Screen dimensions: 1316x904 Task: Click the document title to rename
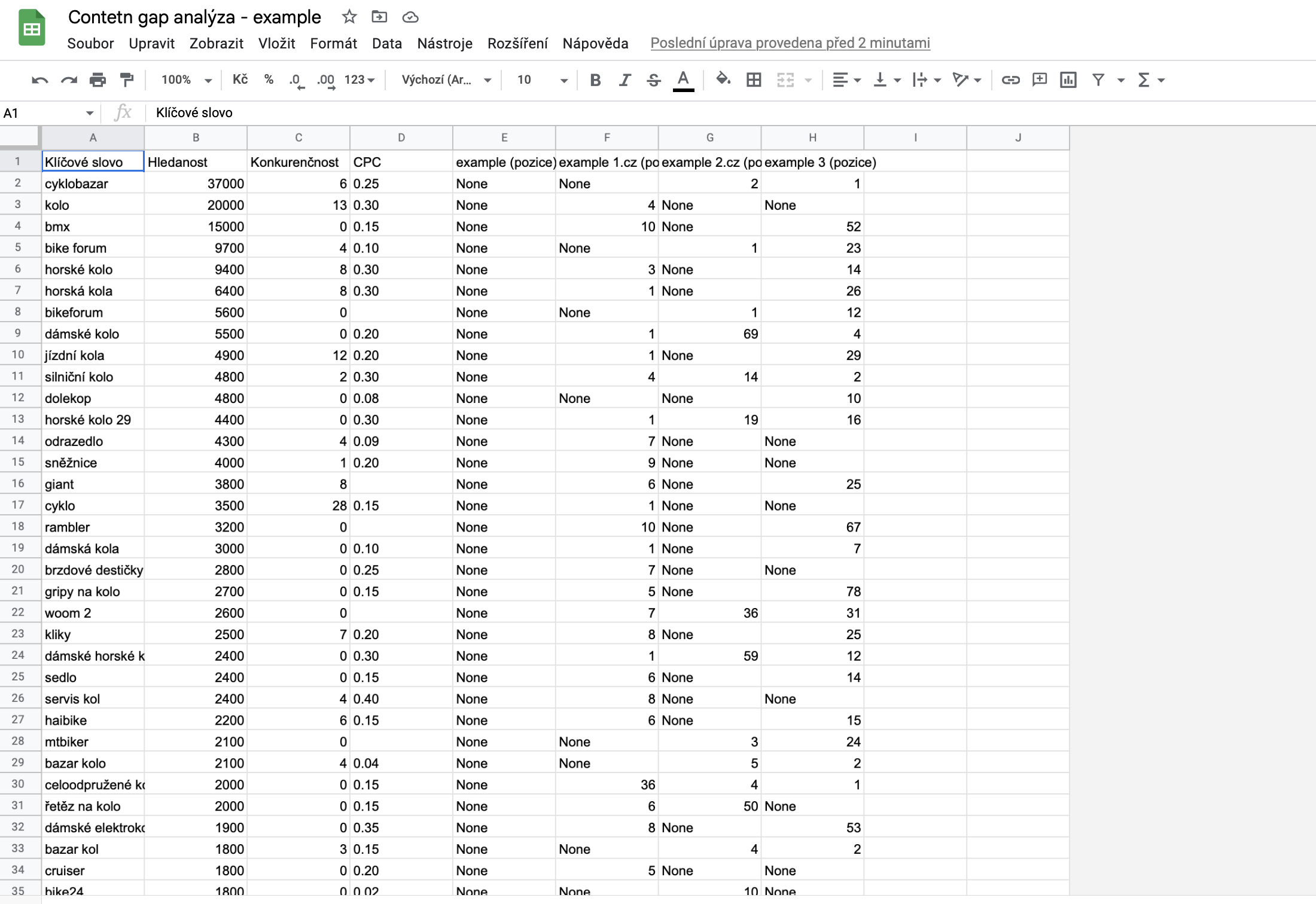click(x=194, y=17)
